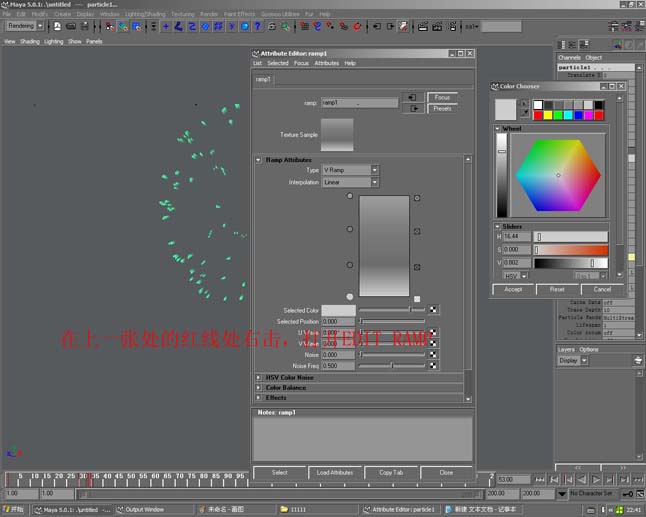Collapse the Wheel section in Color Chooser
The image size is (646, 517).
498,129
